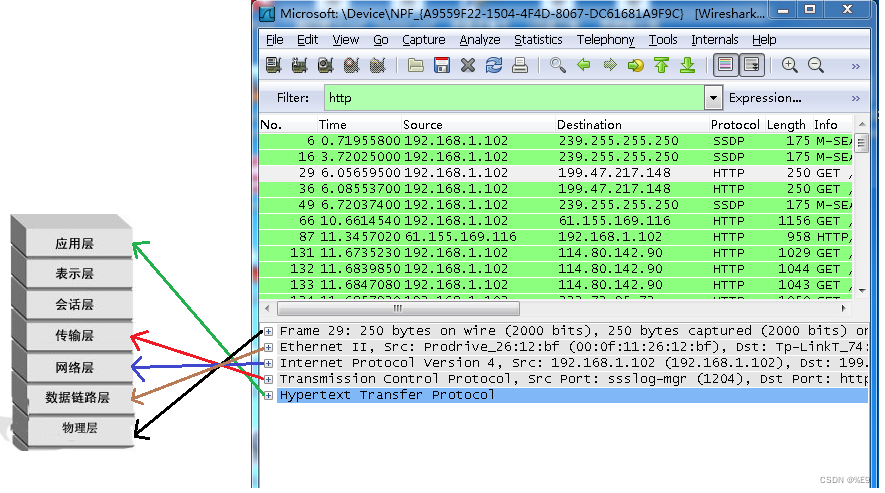Expand the Ethernet II tree node
Image resolution: width=885 pixels, height=493 pixels.
point(269,347)
